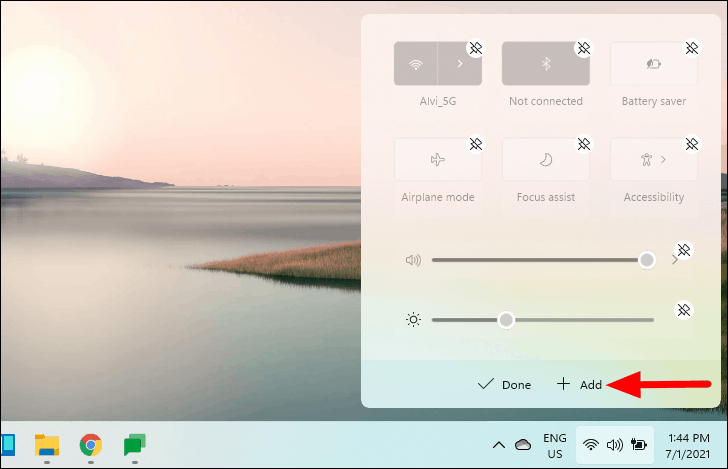This screenshot has width=728, height=469.
Task: Click the ENG US language indicator
Action: tap(555, 446)
